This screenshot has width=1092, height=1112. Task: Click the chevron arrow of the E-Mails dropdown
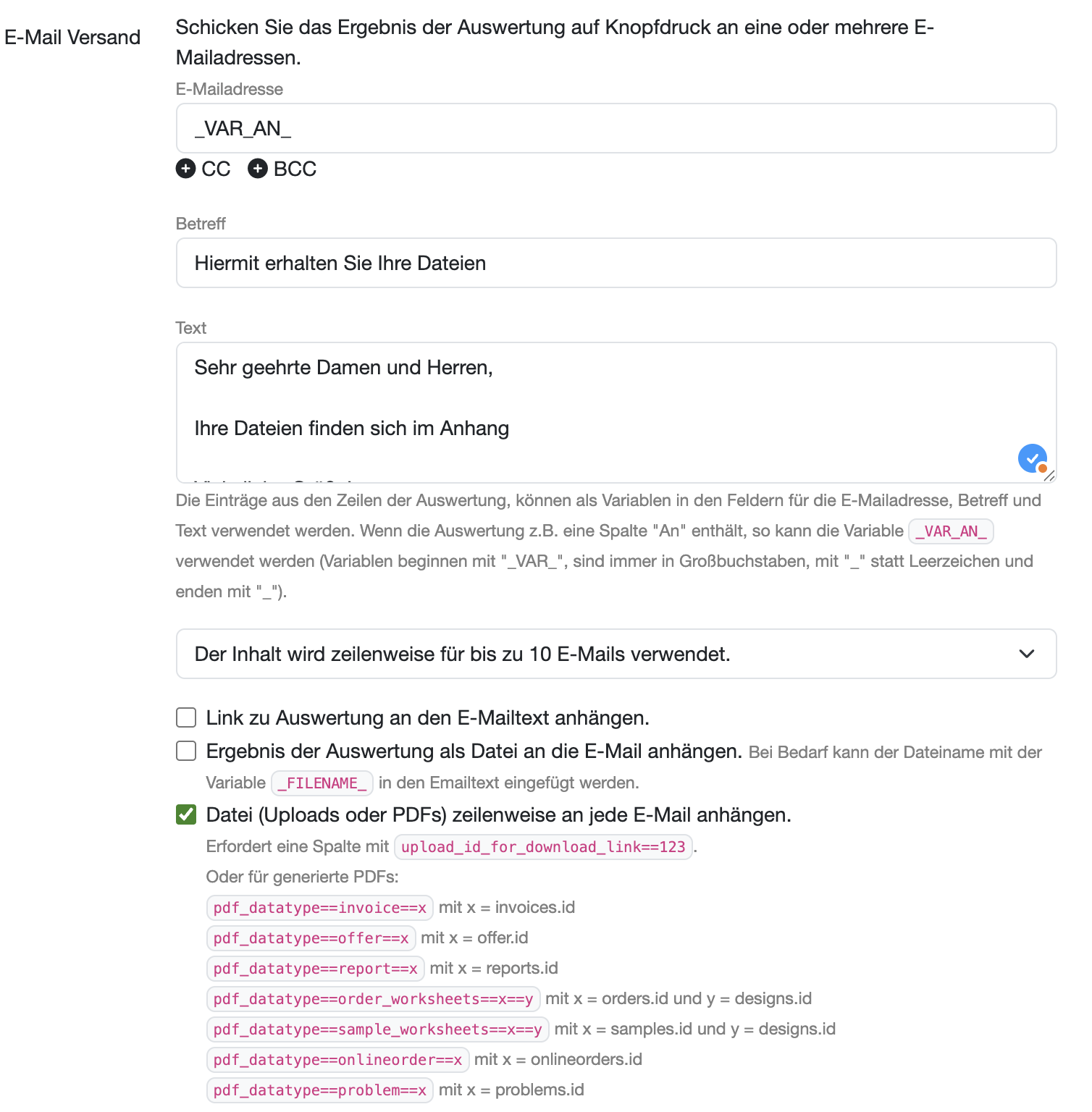tap(1026, 654)
